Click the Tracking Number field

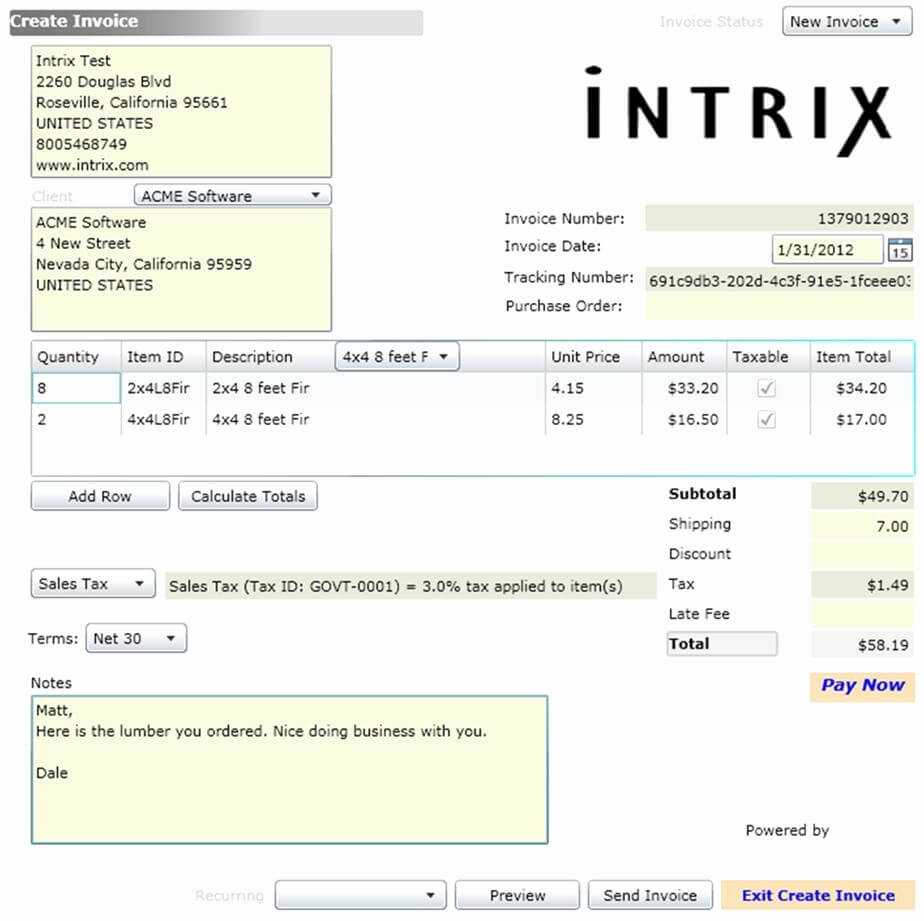pos(780,280)
